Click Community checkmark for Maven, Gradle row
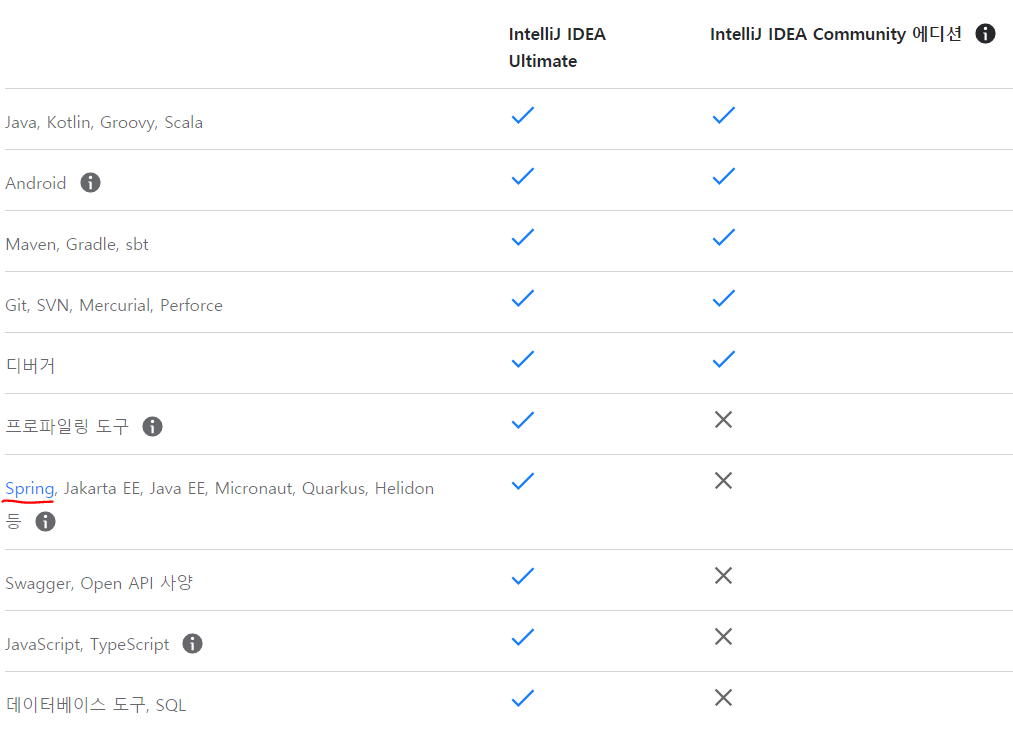This screenshot has width=1013, height=738. (723, 237)
